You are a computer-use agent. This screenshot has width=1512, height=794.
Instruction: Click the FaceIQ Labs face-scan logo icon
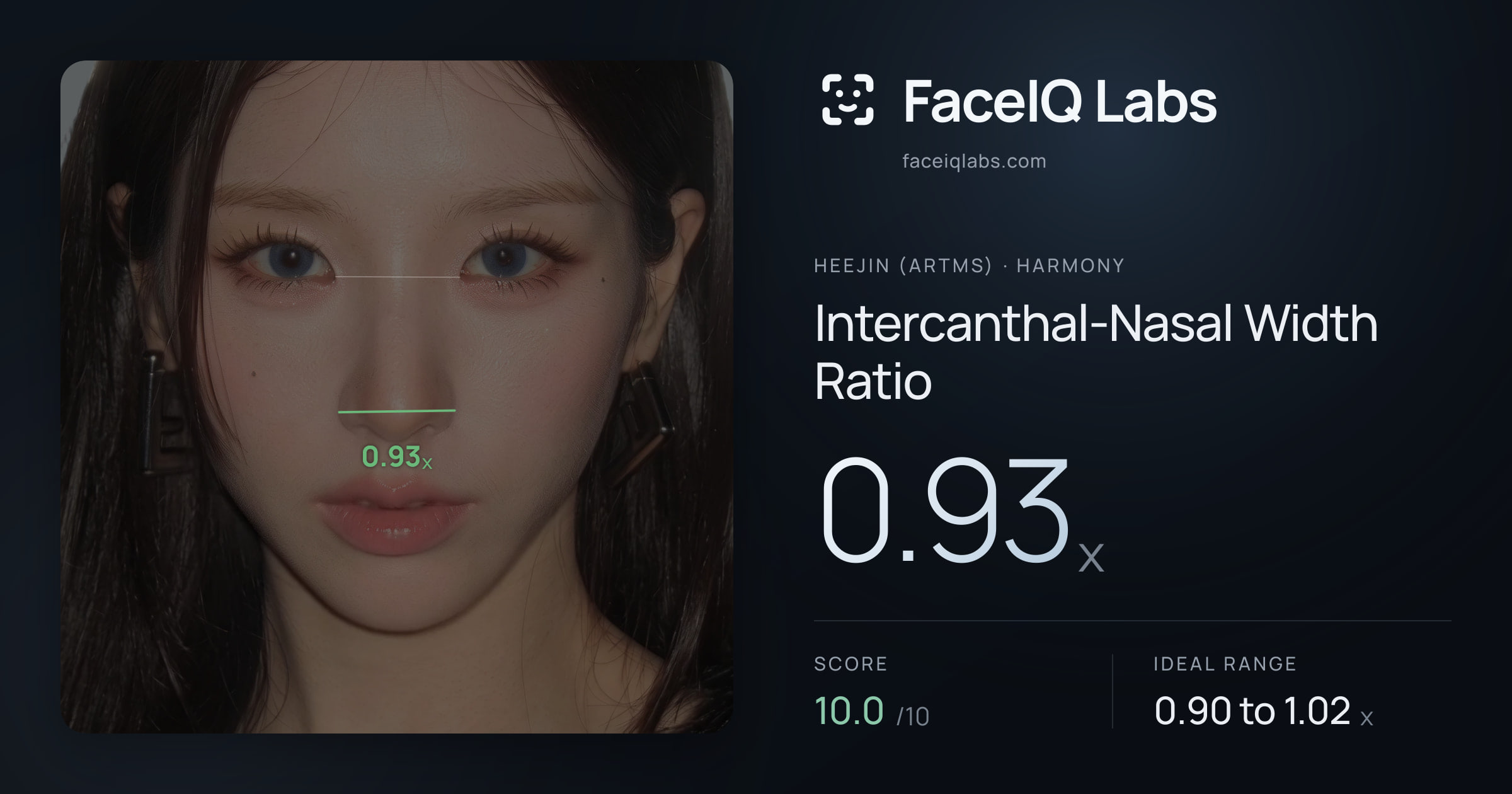pos(847,100)
